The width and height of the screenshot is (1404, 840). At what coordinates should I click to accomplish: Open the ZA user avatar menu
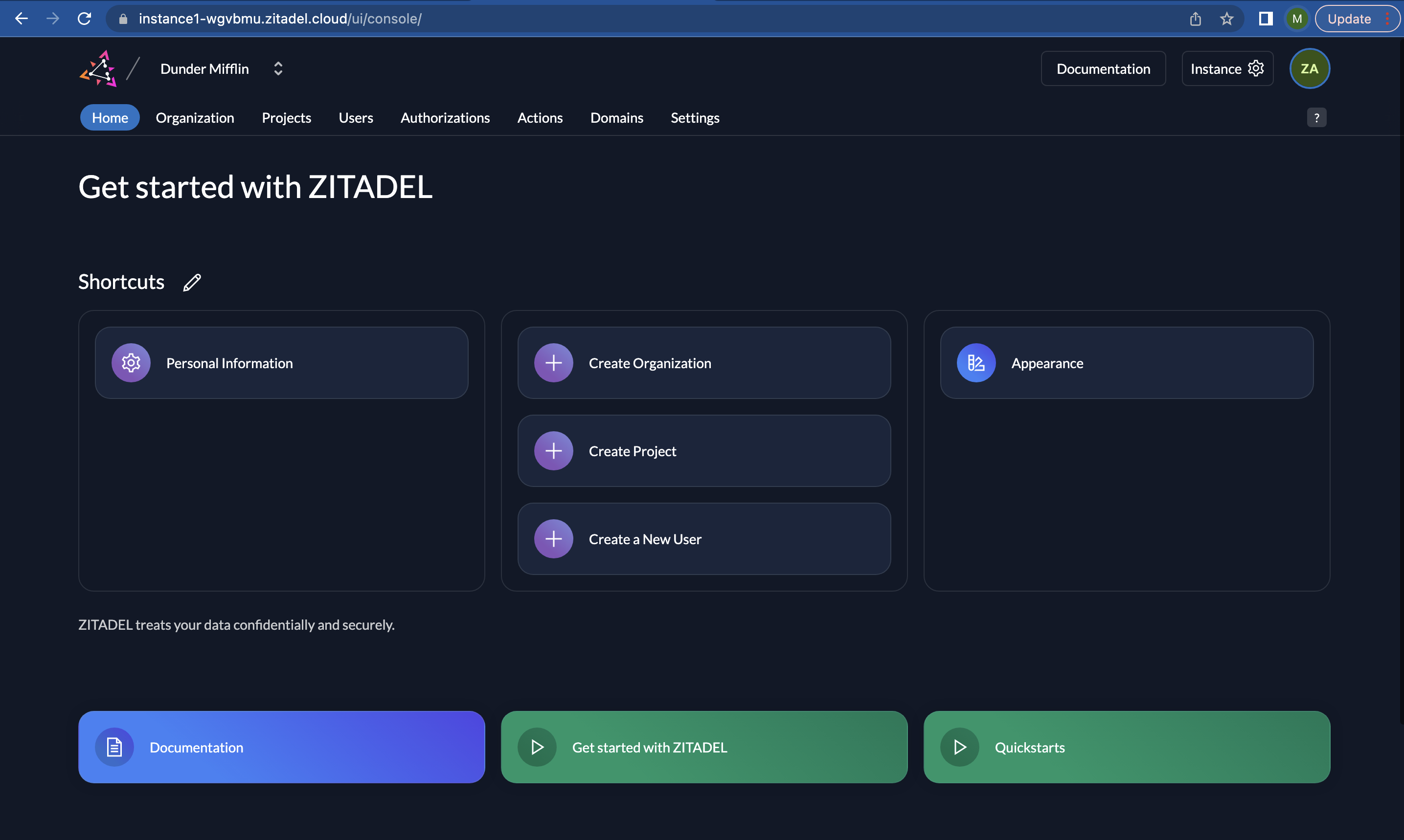(1309, 69)
